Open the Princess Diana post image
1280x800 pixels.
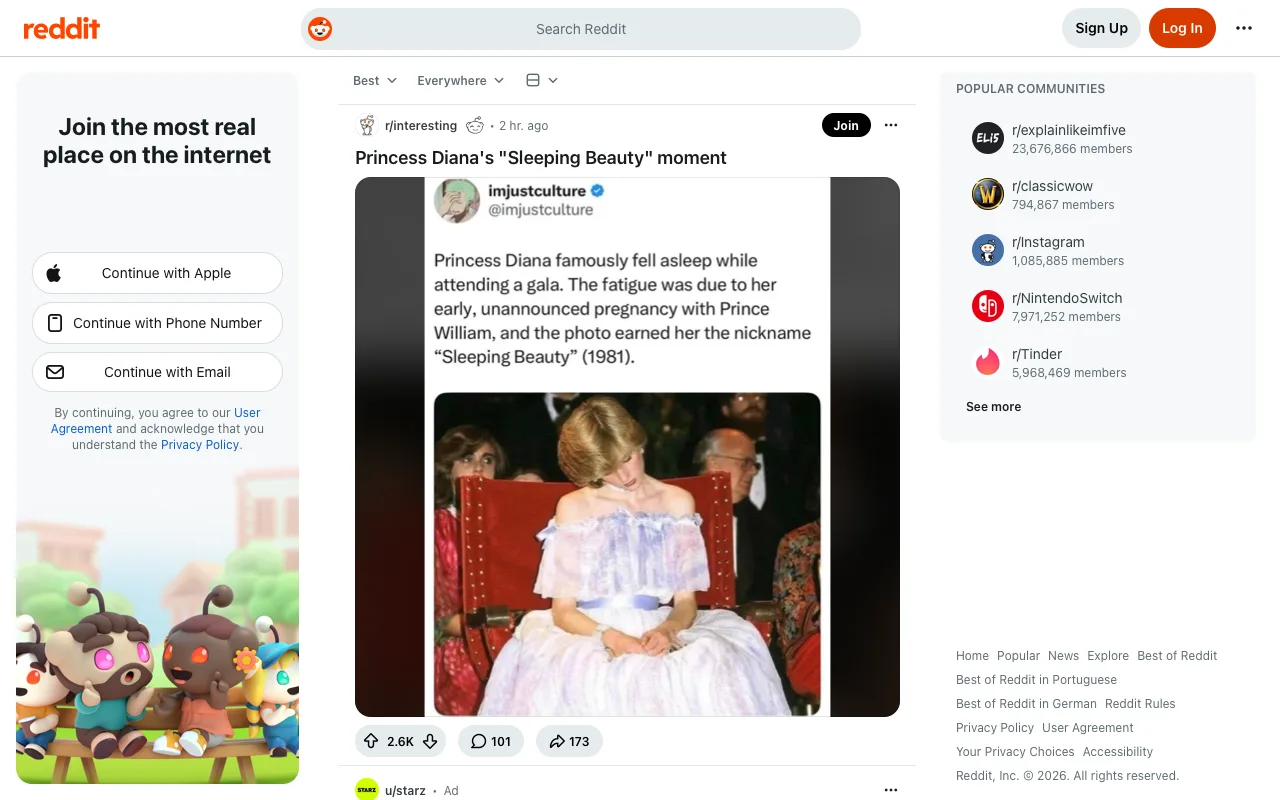(627, 447)
